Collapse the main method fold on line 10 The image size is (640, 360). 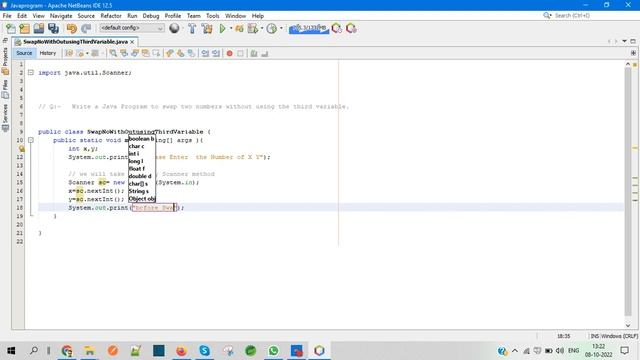(31, 140)
